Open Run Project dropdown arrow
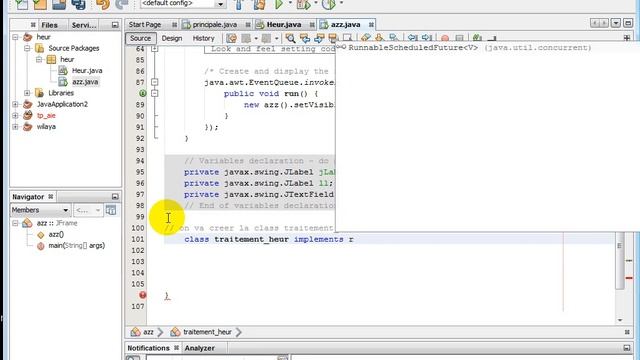Image resolution: width=640 pixels, height=360 pixels. coord(290,3)
